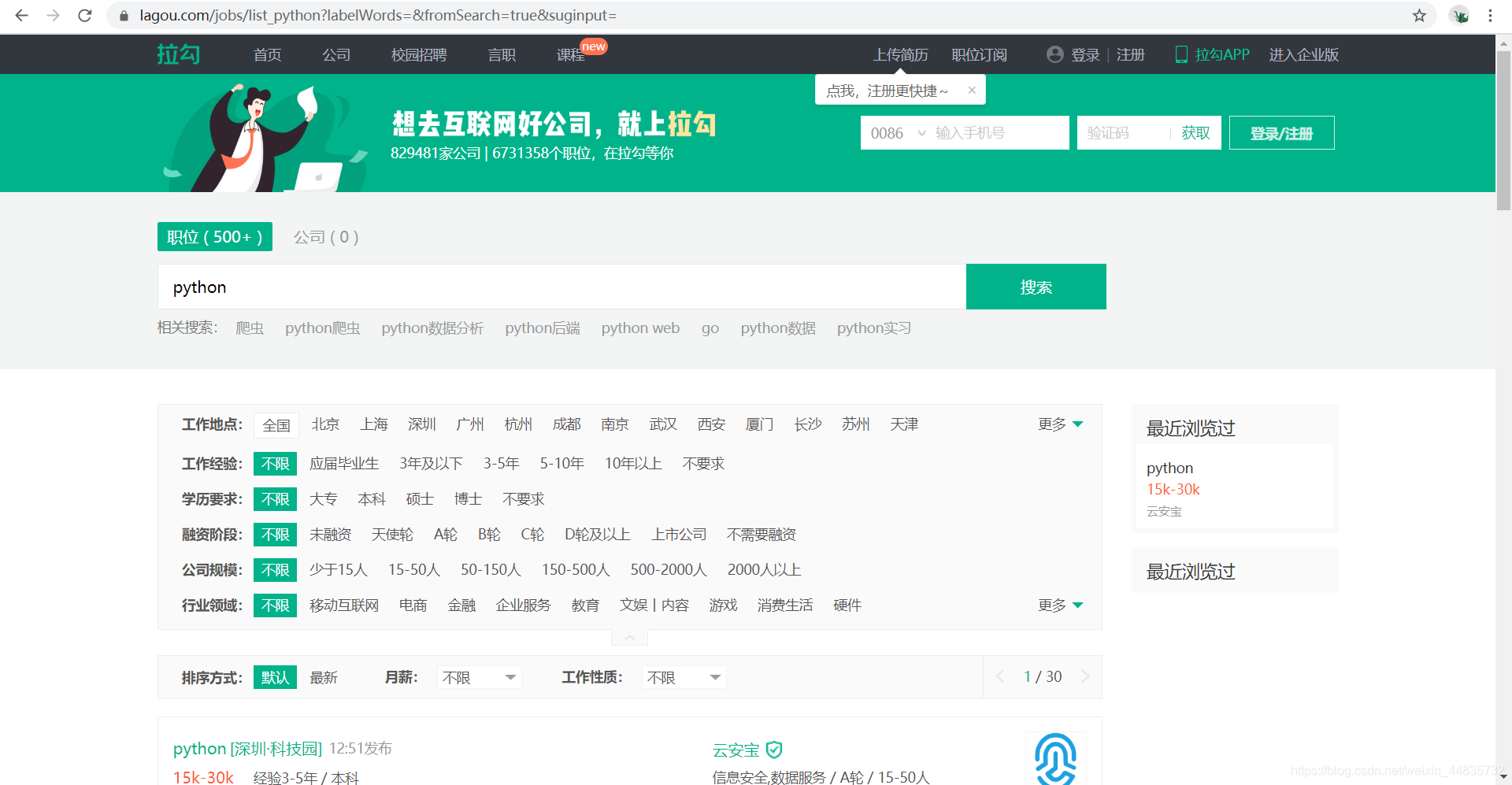
Task: Expand 更多 industry fields
Action: coord(1061,605)
